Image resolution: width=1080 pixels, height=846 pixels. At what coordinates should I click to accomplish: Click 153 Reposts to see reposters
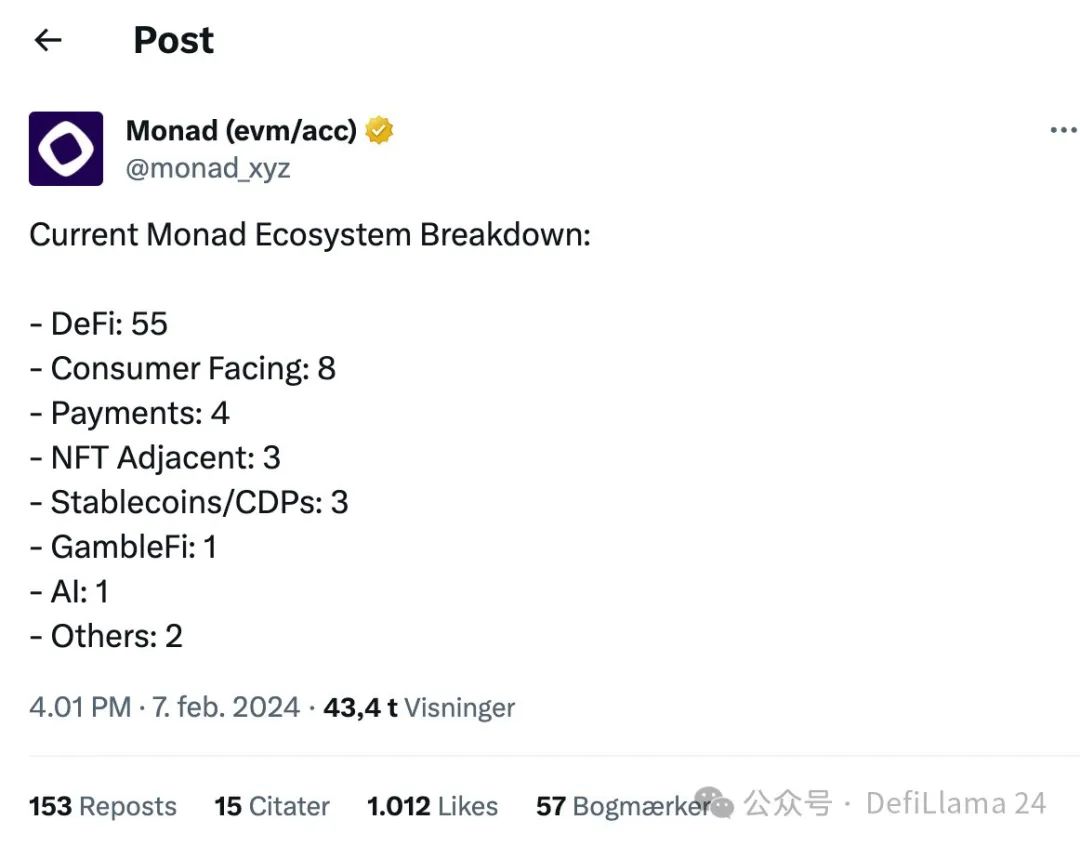tap(102, 806)
